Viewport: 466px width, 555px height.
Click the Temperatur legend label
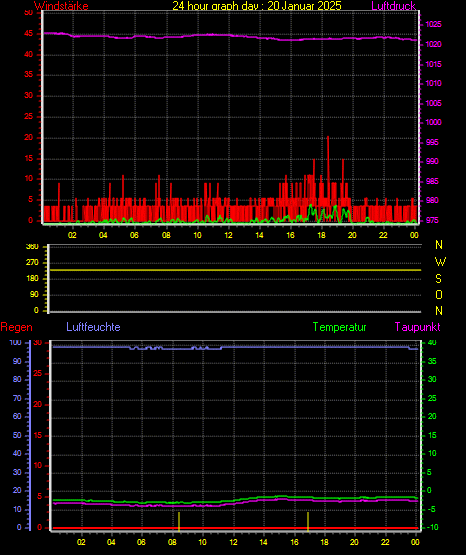[339, 327]
